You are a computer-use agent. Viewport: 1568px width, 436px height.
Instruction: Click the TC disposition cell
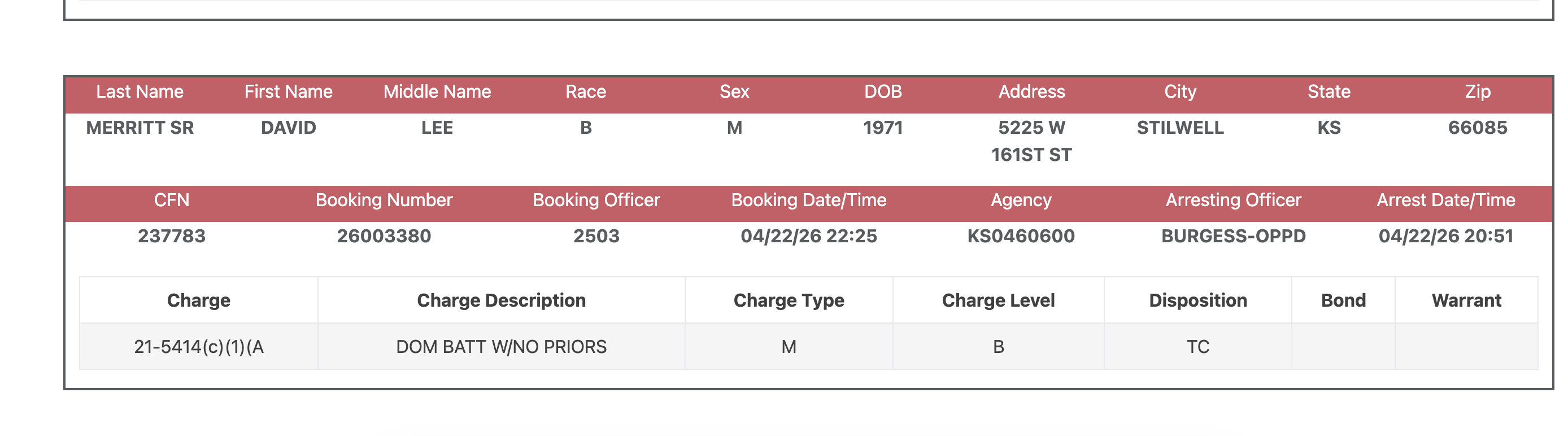pyautogui.click(x=1197, y=347)
